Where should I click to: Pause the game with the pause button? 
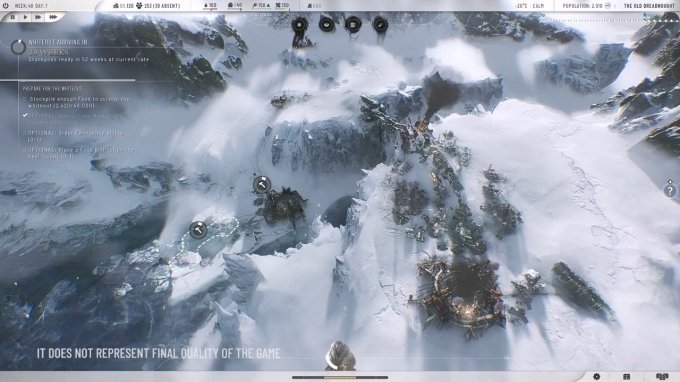tap(13, 17)
